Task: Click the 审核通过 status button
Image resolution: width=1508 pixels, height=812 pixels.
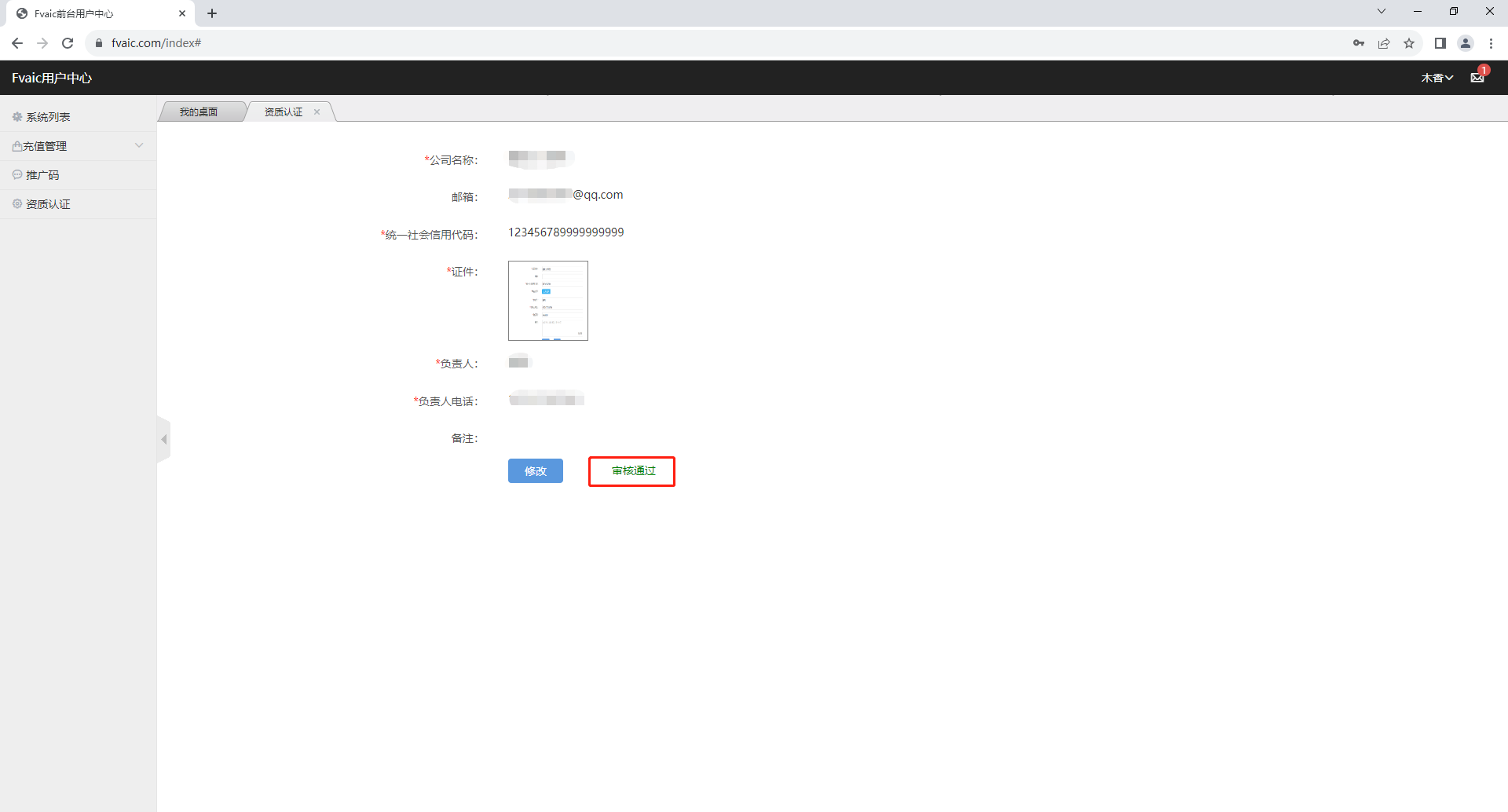Action: [x=632, y=471]
